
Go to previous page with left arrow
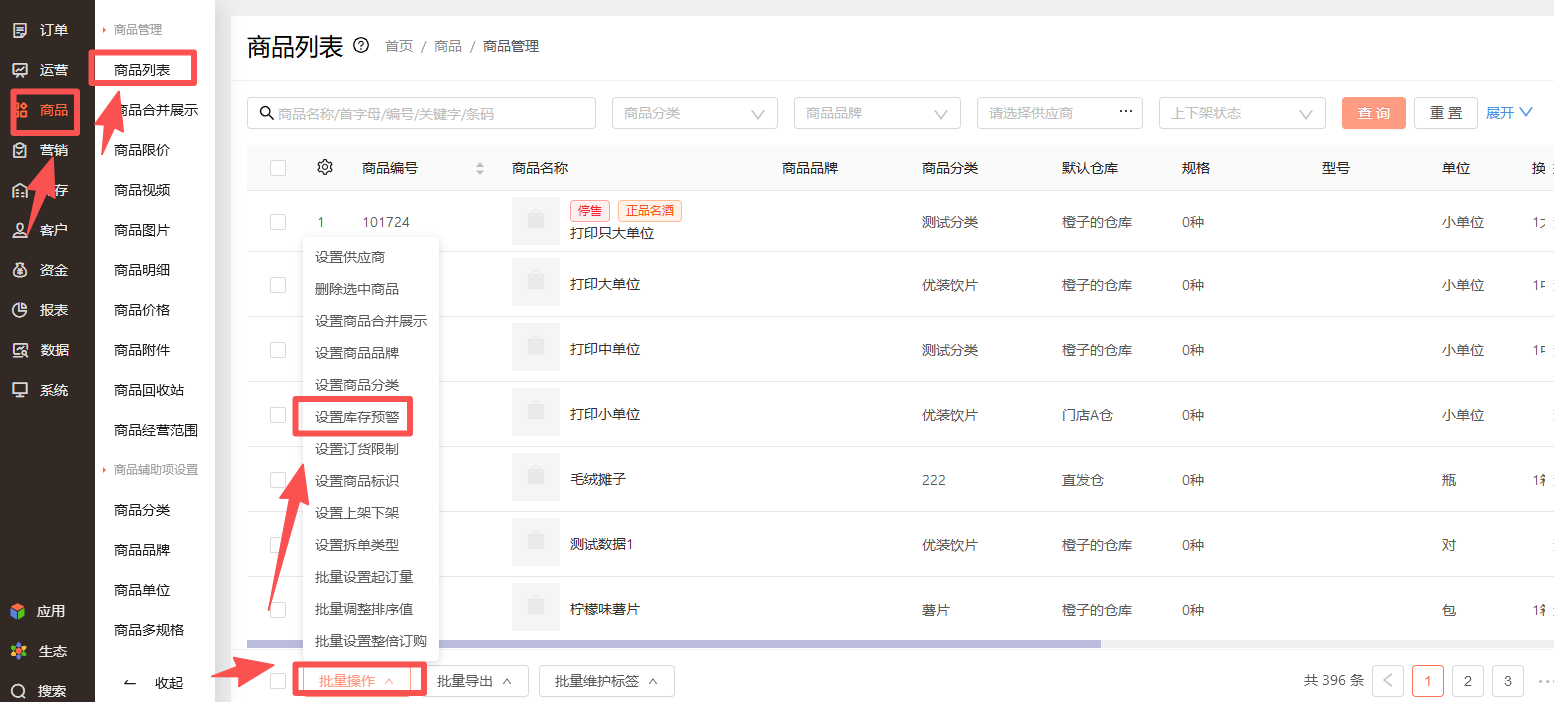point(1388,681)
